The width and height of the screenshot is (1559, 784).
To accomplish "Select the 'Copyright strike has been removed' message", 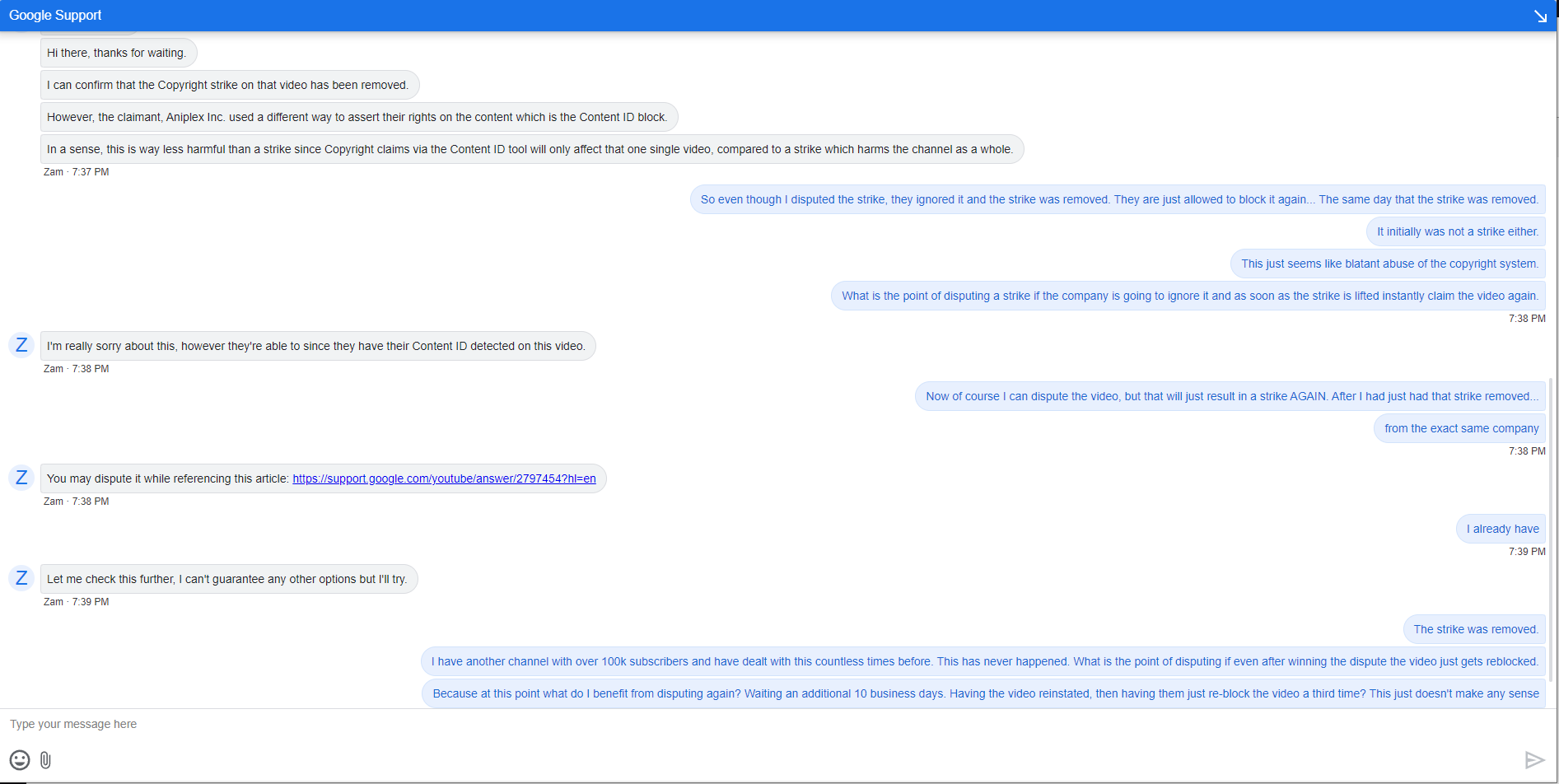I will 230,85.
